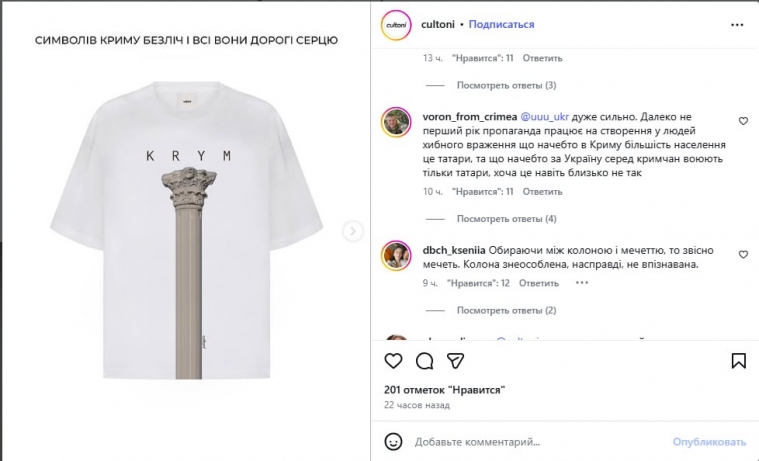Like the post with the heart icon
Screen dimensions: 759x461
click(394, 361)
